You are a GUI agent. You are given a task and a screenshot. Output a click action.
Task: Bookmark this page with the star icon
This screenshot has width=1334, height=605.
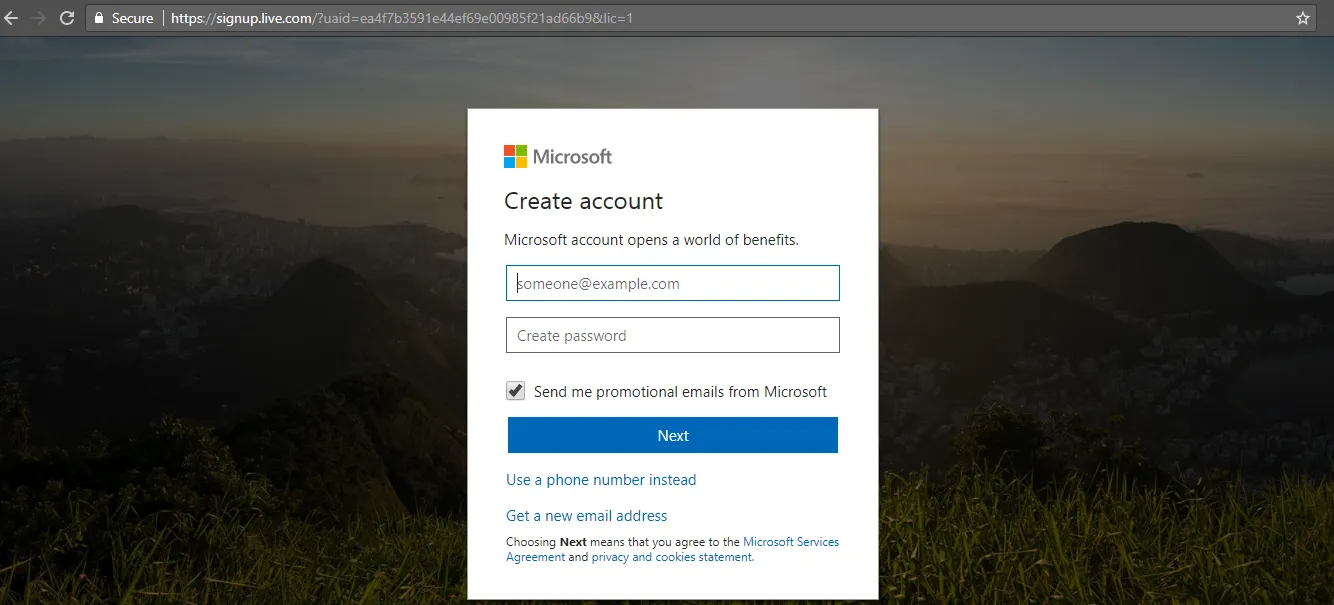(1303, 18)
